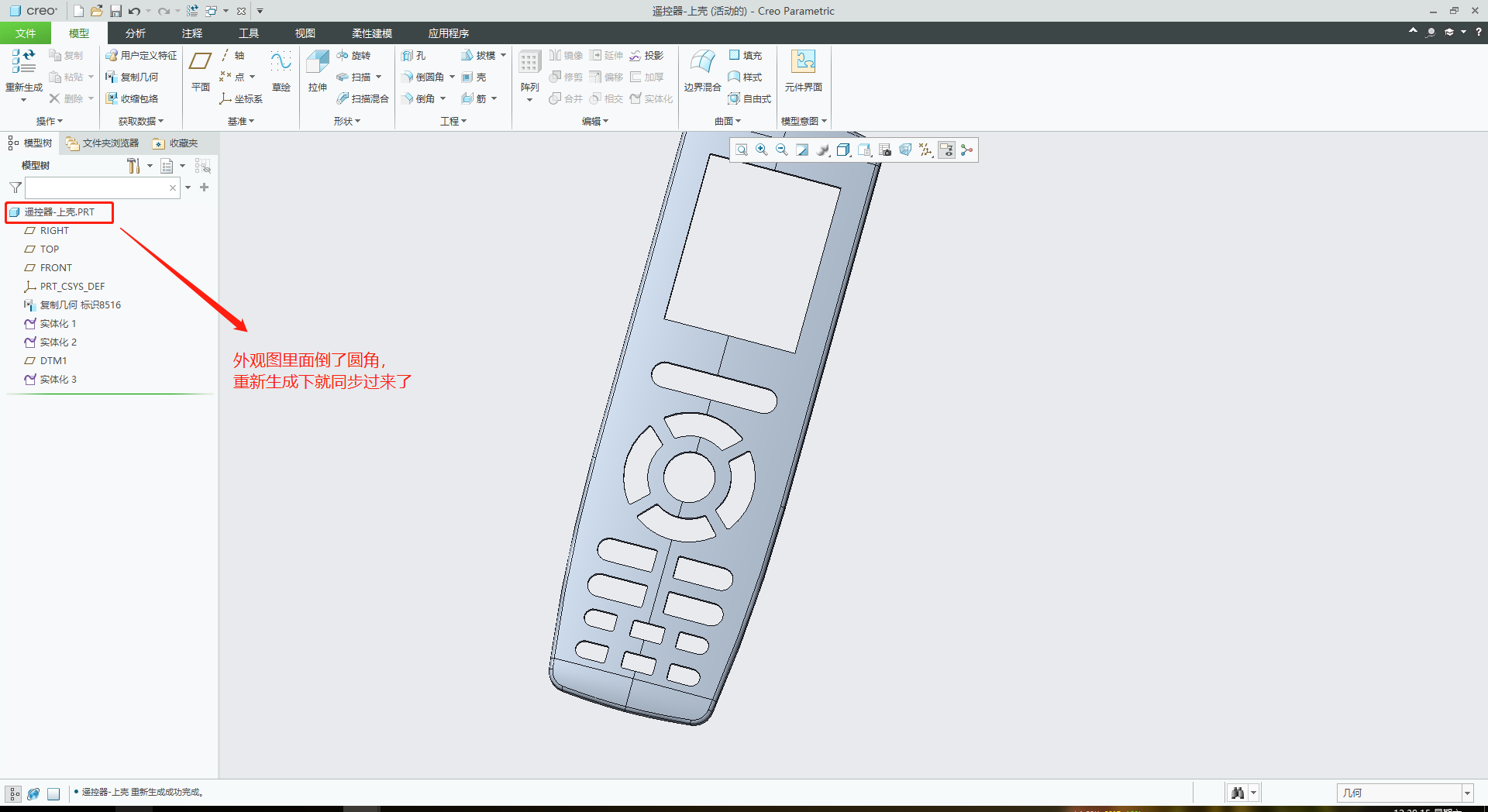This screenshot has height=812, width=1488.
Task: Click the Project (投影) tool
Action: tap(647, 56)
